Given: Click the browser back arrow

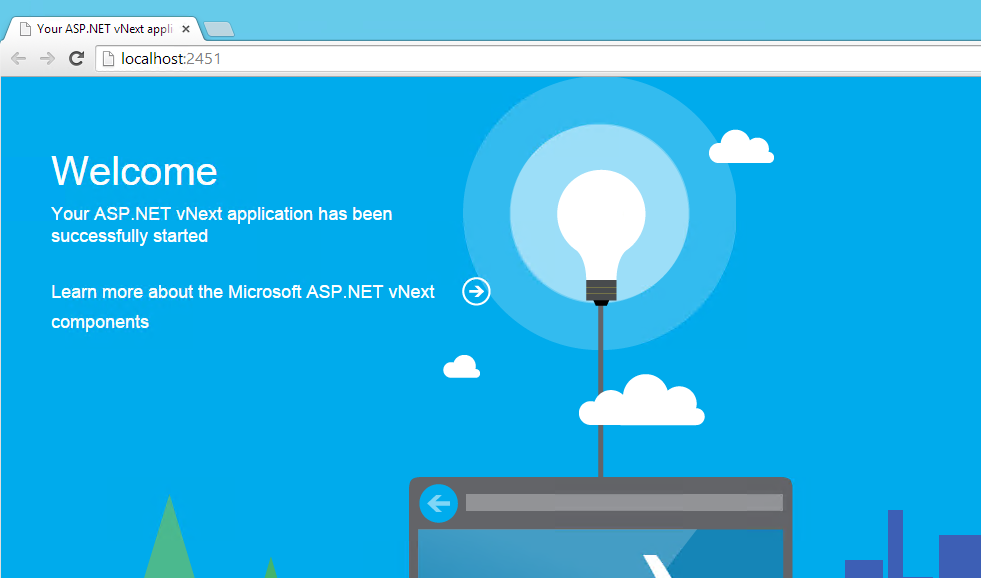Looking at the screenshot, I should point(18,59).
